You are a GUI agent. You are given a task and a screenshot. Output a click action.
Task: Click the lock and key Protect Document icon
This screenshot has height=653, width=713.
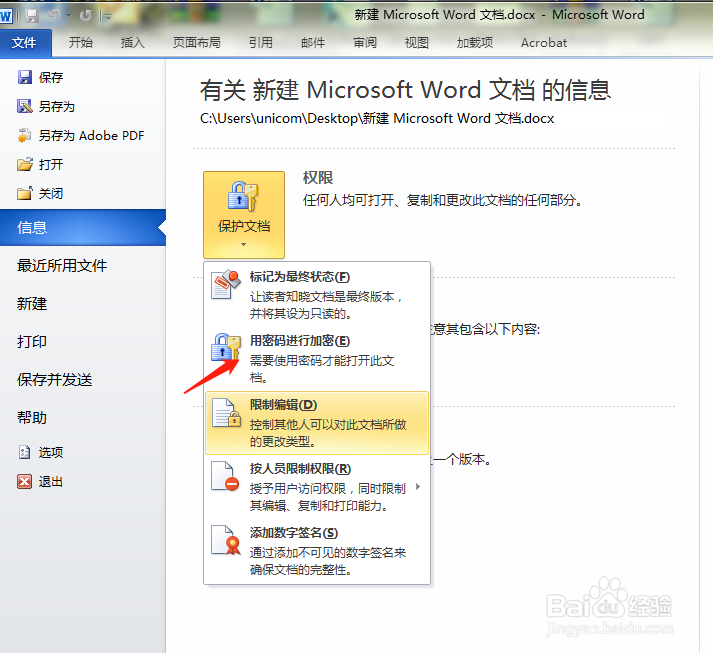(243, 196)
